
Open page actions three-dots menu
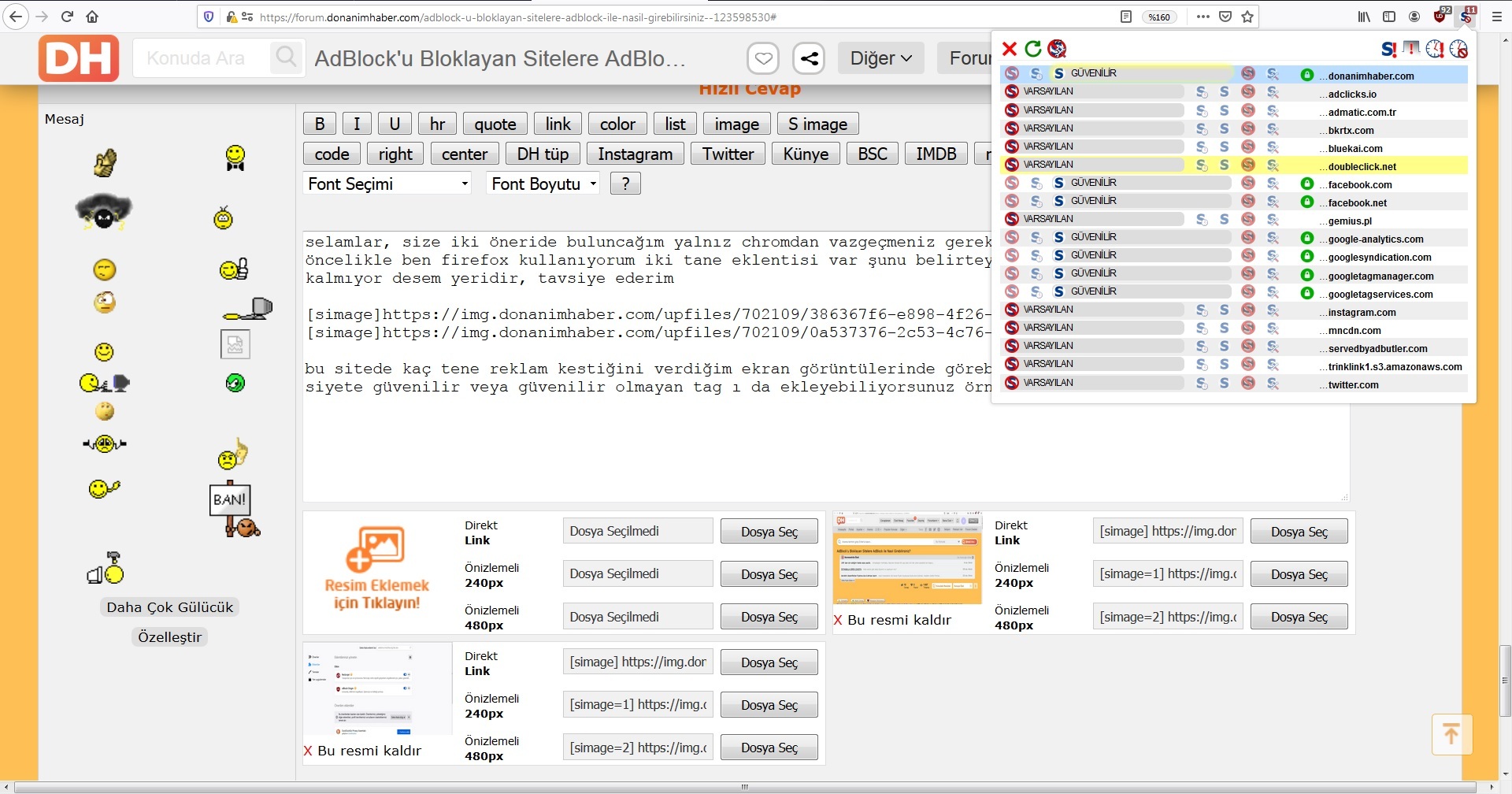[1203, 17]
